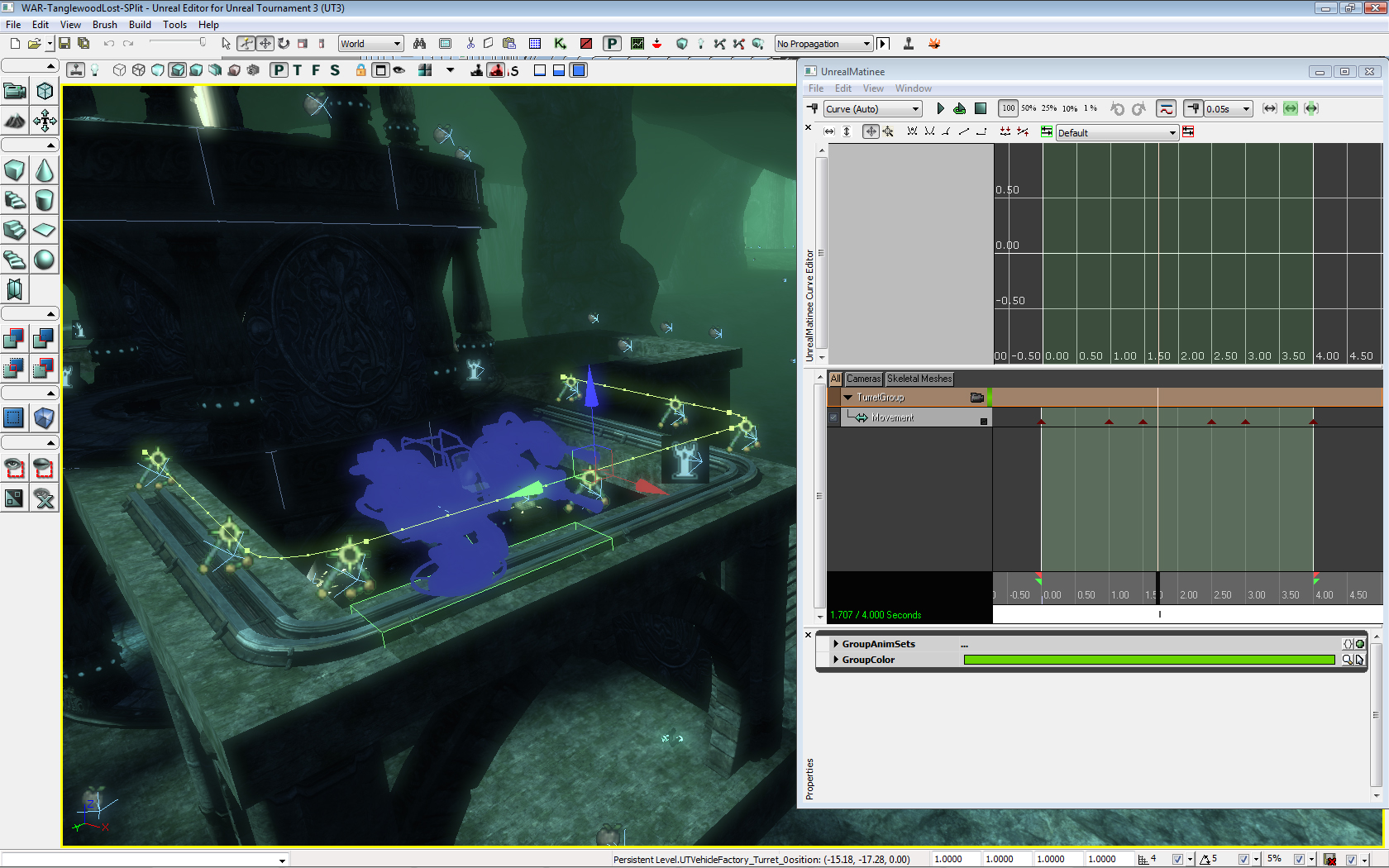Screen dimensions: 1389x868
Task: Toggle drag grid snap checkbox
Action: click(1177, 860)
